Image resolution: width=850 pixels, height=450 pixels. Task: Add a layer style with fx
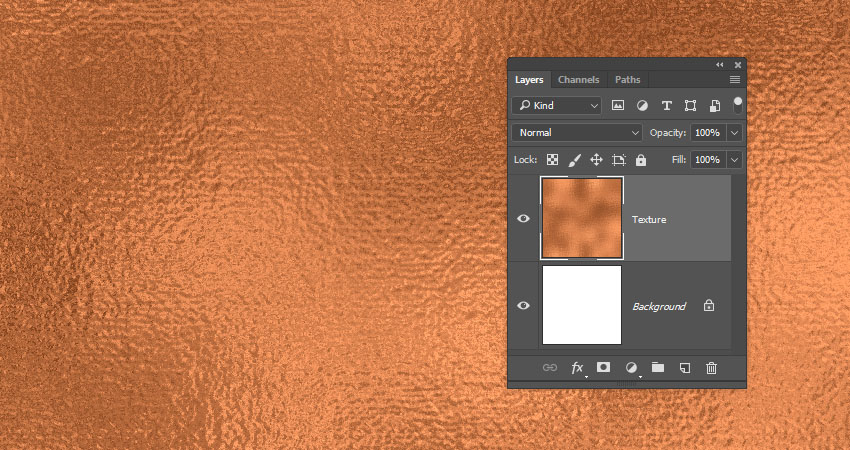[x=578, y=368]
